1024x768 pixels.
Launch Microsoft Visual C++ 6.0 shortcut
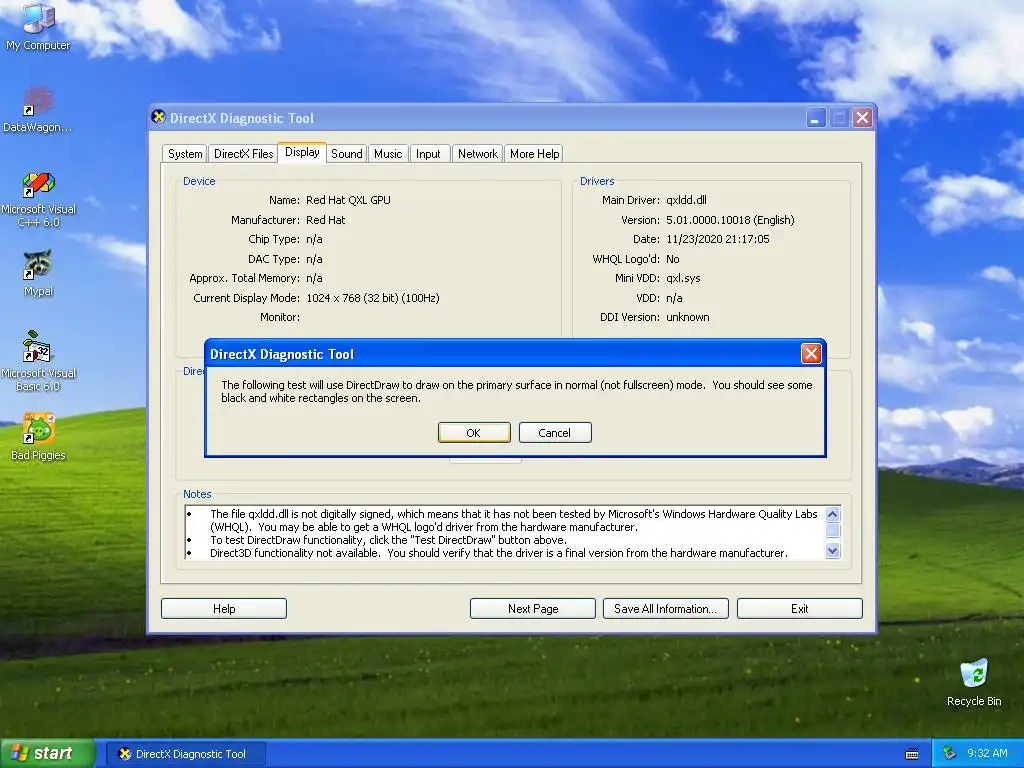38,199
